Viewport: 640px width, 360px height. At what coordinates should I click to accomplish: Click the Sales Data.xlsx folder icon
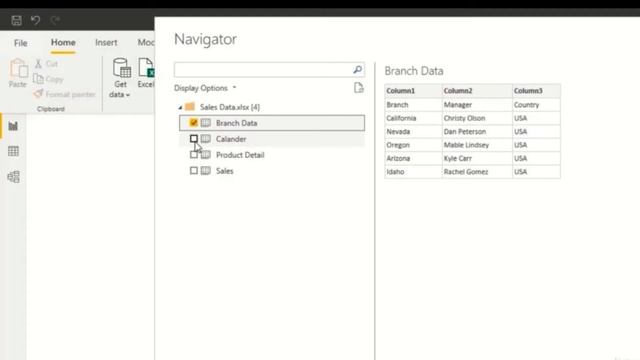point(190,107)
